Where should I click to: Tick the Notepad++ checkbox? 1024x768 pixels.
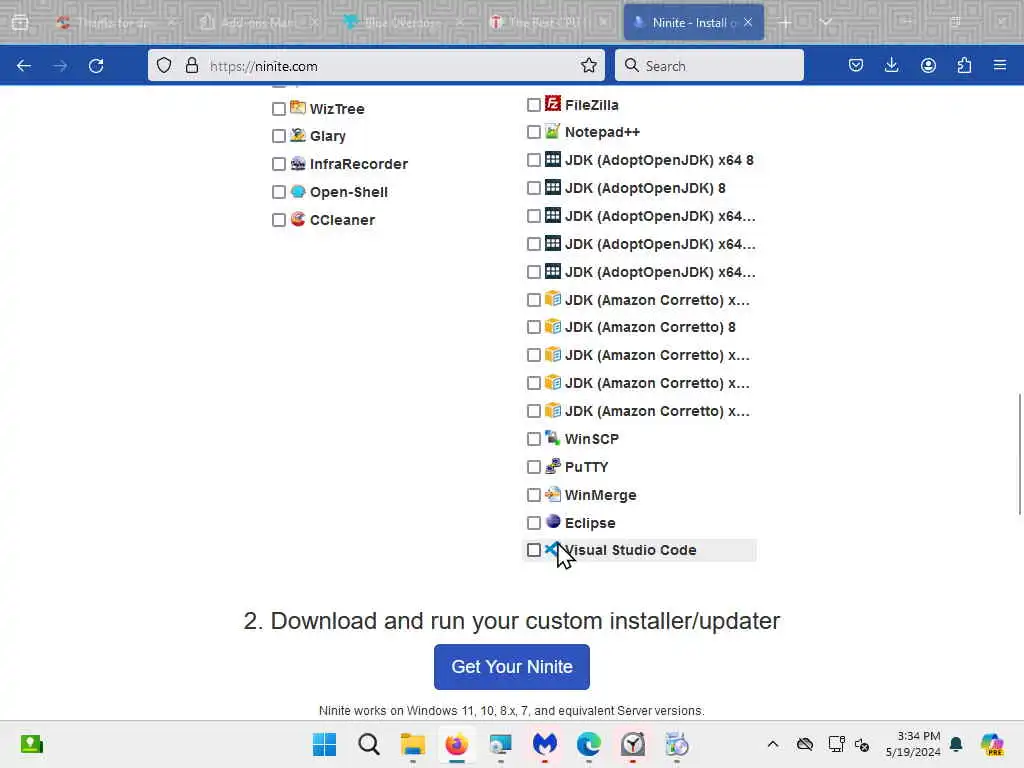pos(534,132)
